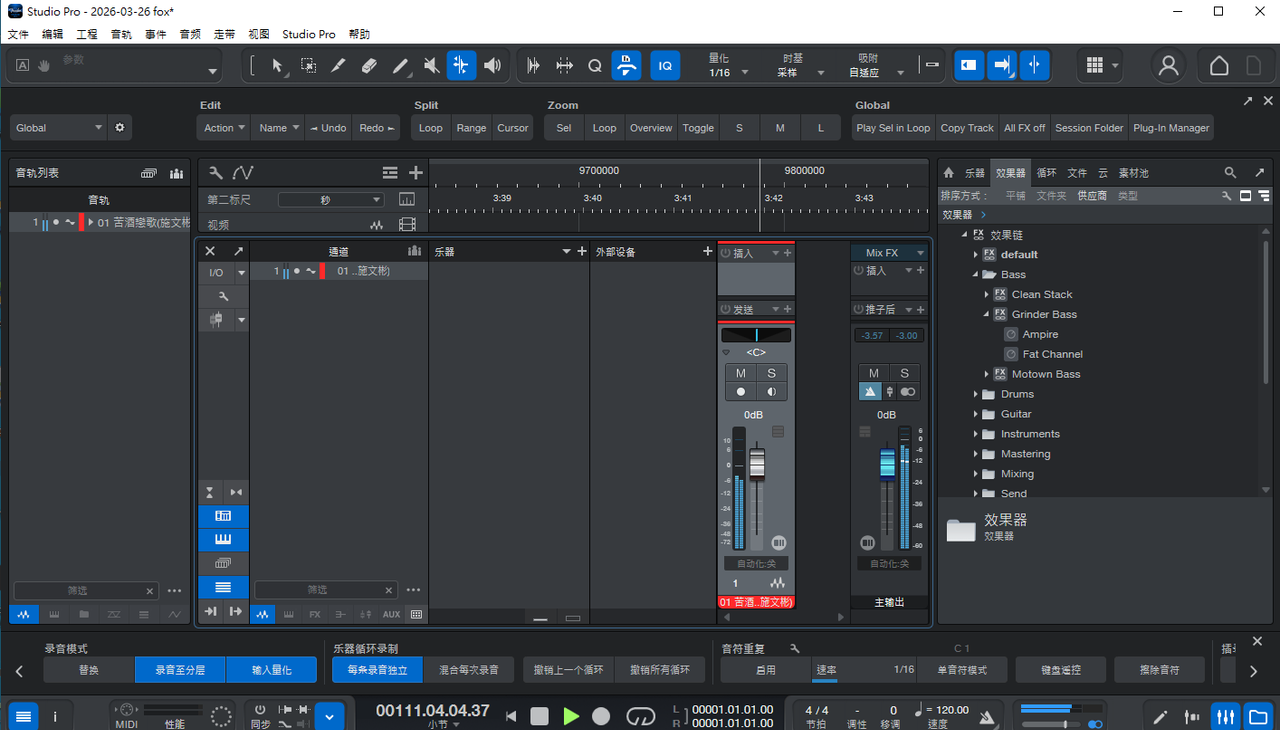
Task: Collapse the Grinder Bass effect chain
Action: tap(987, 314)
